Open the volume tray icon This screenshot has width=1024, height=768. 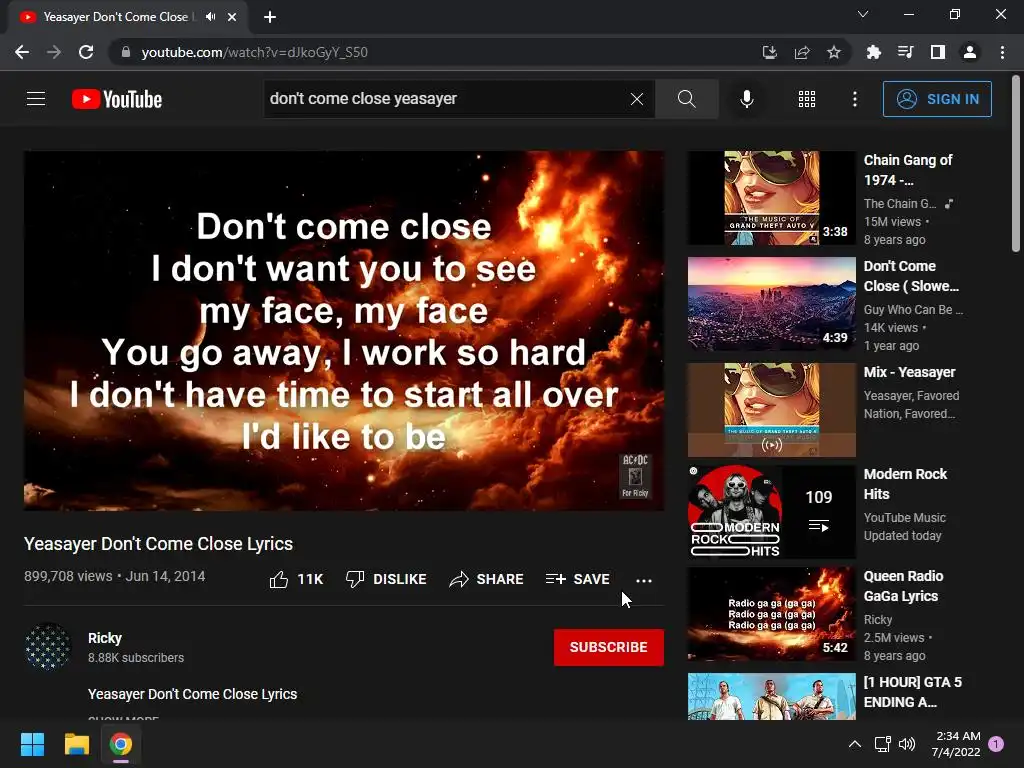point(907,744)
